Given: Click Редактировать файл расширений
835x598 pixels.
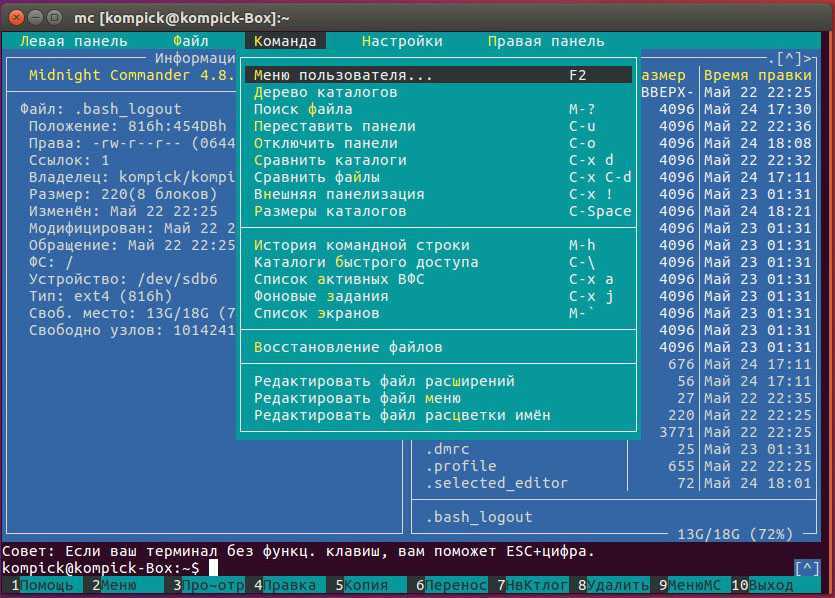Looking at the screenshot, I should (384, 381).
